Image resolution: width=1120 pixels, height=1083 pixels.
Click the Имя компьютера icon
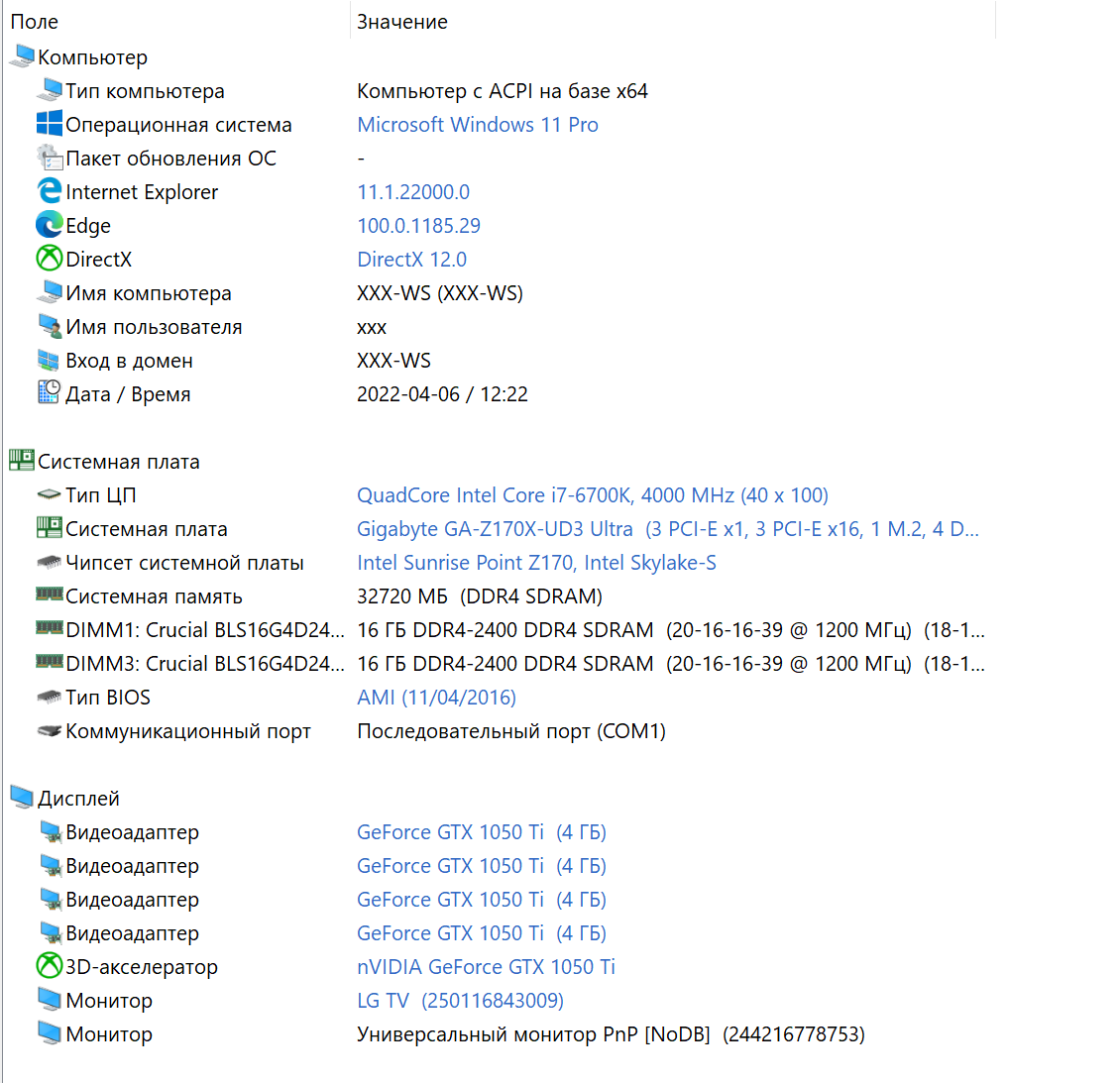pos(50,292)
